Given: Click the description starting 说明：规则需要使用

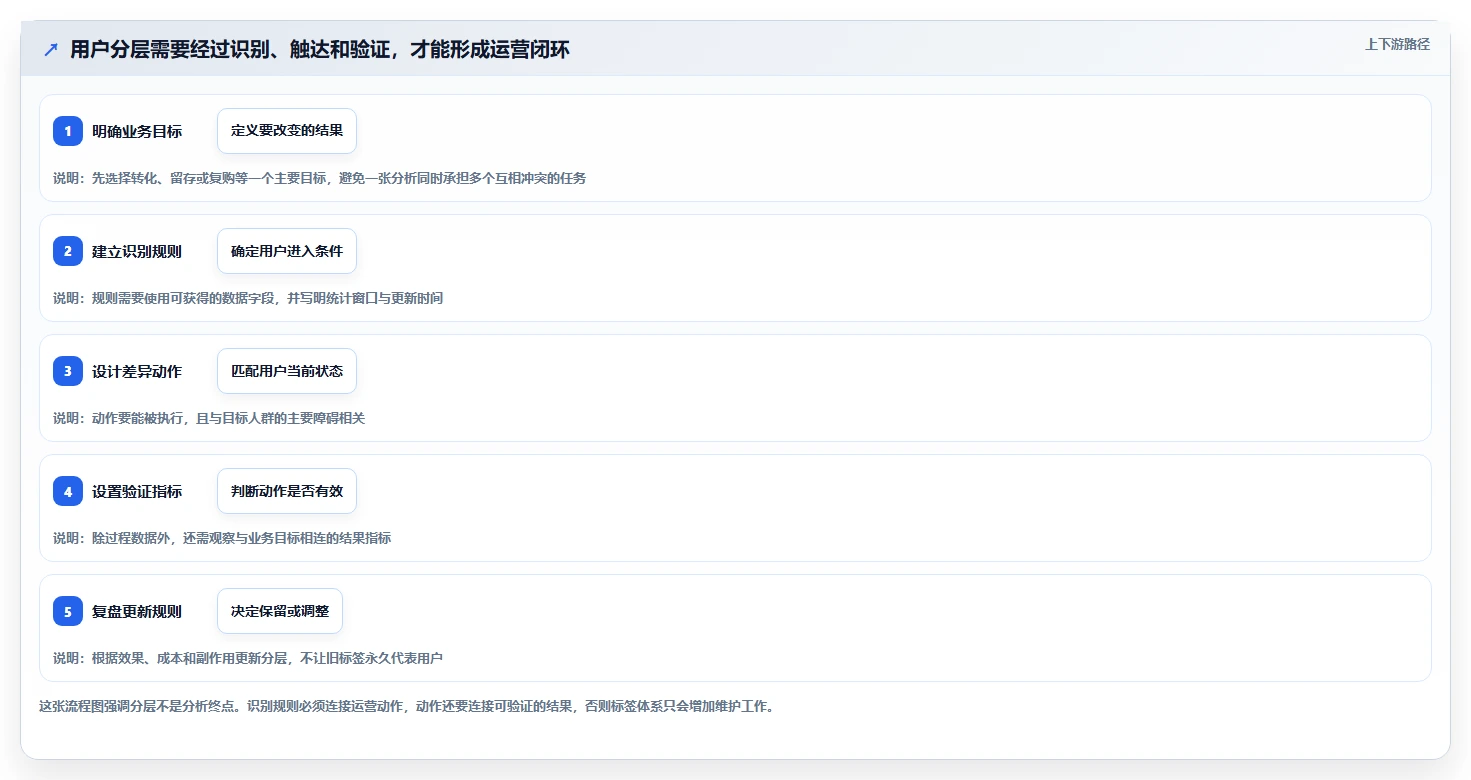Looking at the screenshot, I should [x=248, y=298].
